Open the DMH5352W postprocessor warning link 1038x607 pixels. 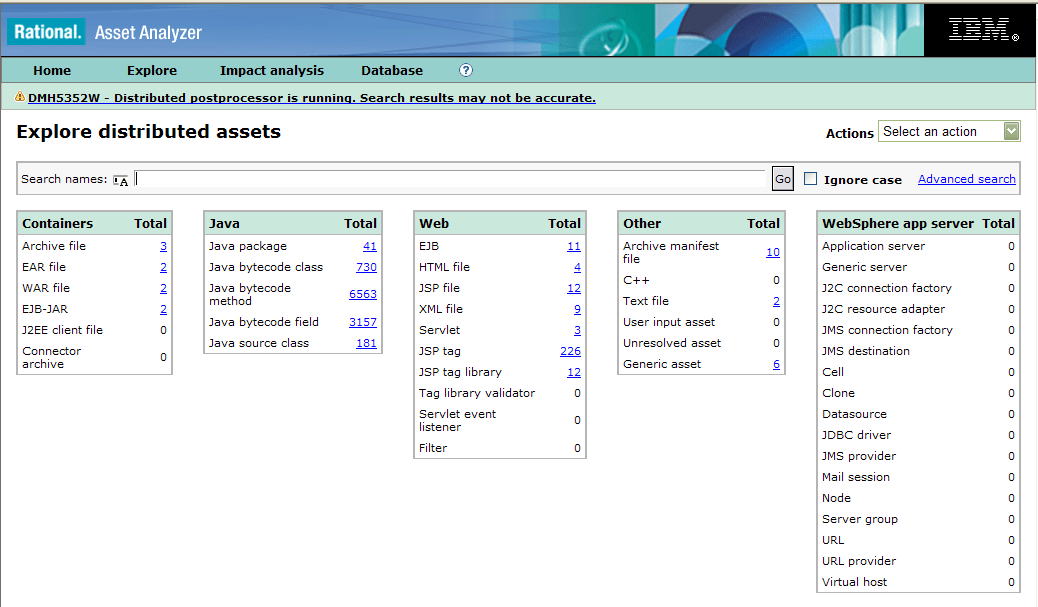pyautogui.click(x=311, y=98)
